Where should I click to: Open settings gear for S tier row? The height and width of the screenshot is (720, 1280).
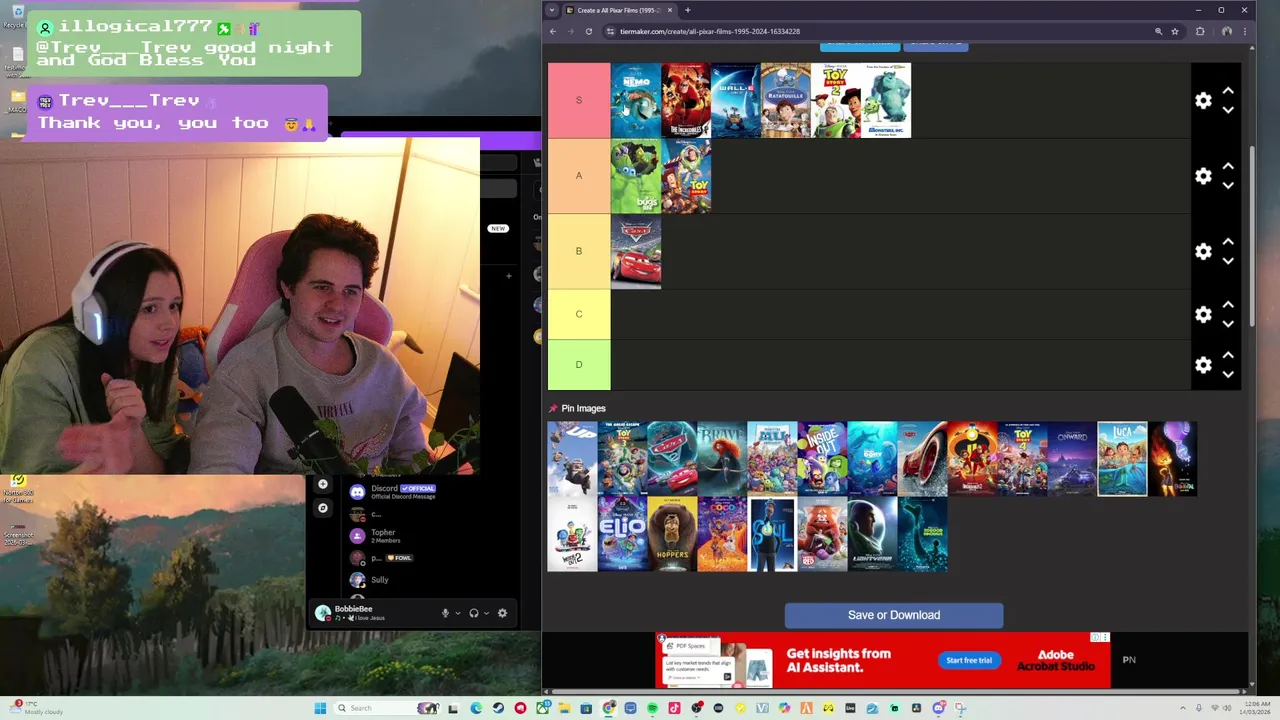pyautogui.click(x=1203, y=100)
